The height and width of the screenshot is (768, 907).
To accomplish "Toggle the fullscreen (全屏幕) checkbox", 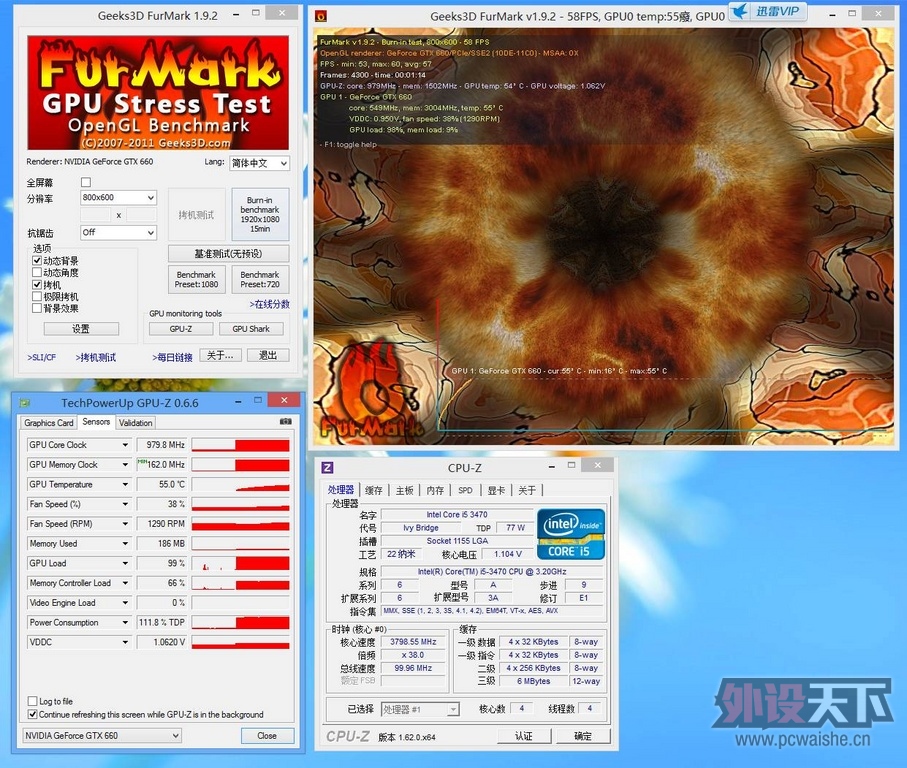I will click(x=86, y=182).
